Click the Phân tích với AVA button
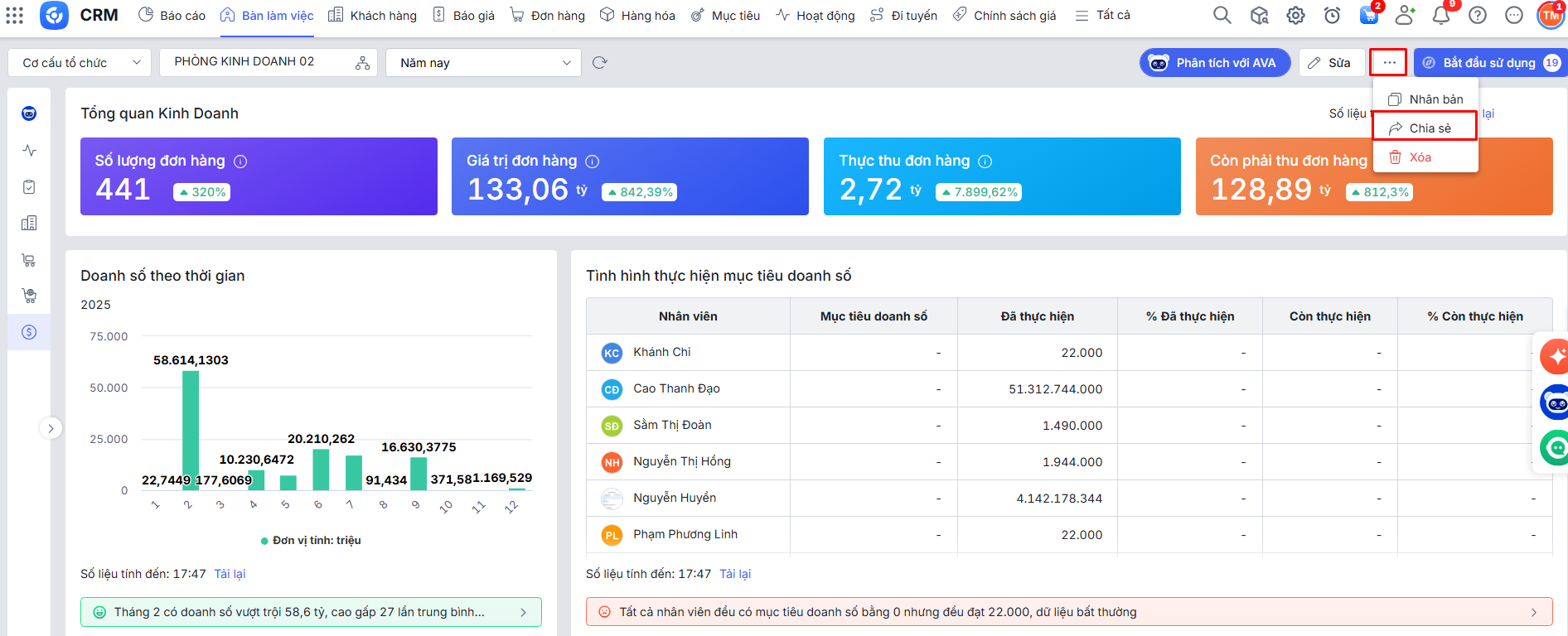This screenshot has height=636, width=1568. tap(1215, 63)
